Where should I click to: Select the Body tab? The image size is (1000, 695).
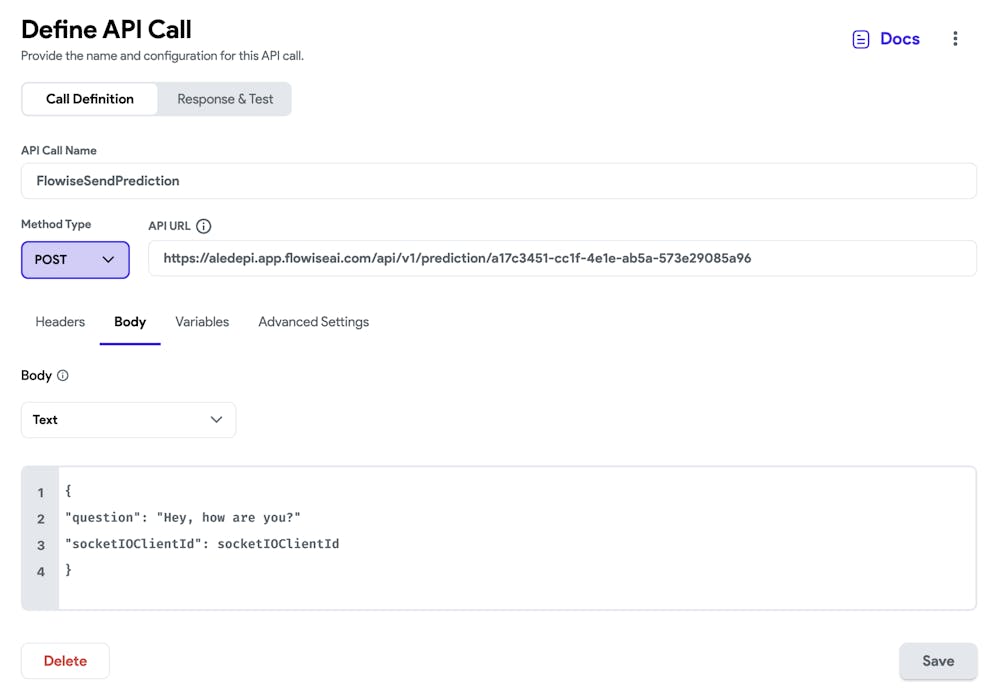coord(130,322)
